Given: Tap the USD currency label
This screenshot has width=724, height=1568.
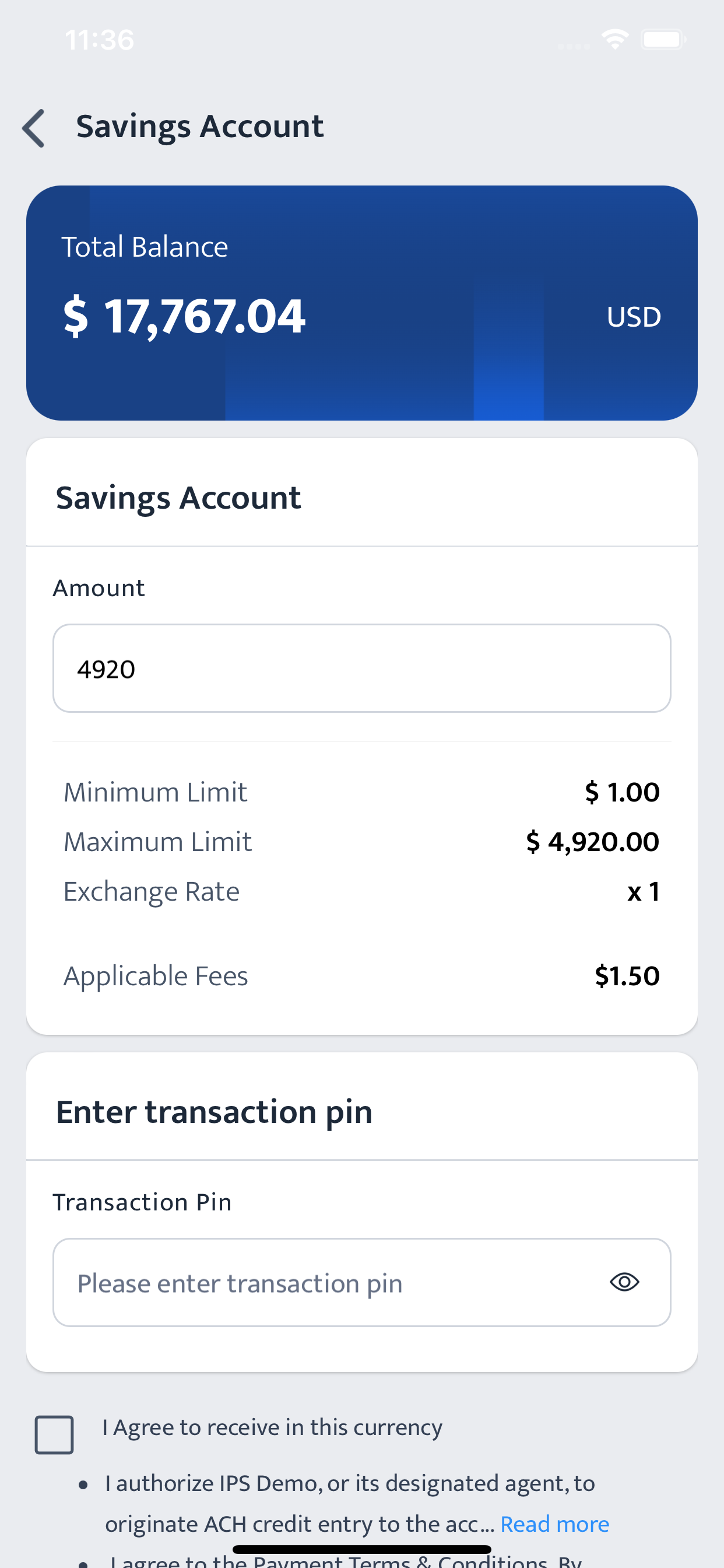Looking at the screenshot, I should click(633, 317).
